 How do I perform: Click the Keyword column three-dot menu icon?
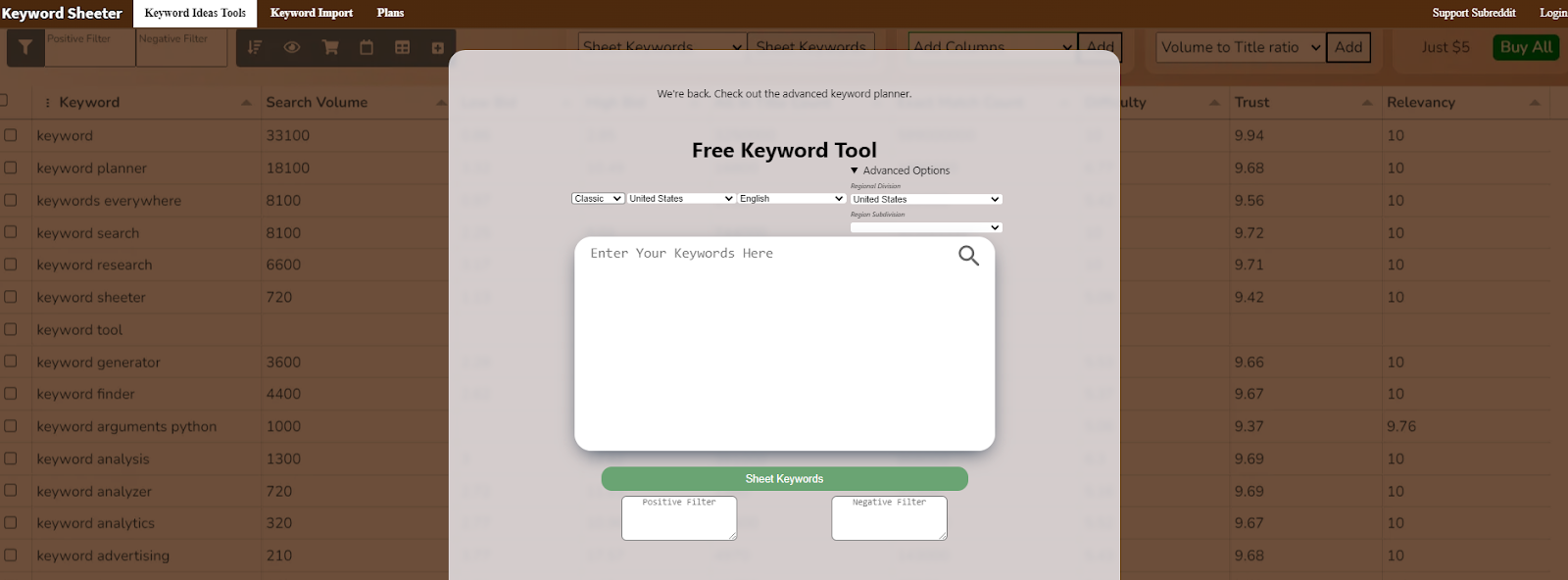[x=47, y=103]
